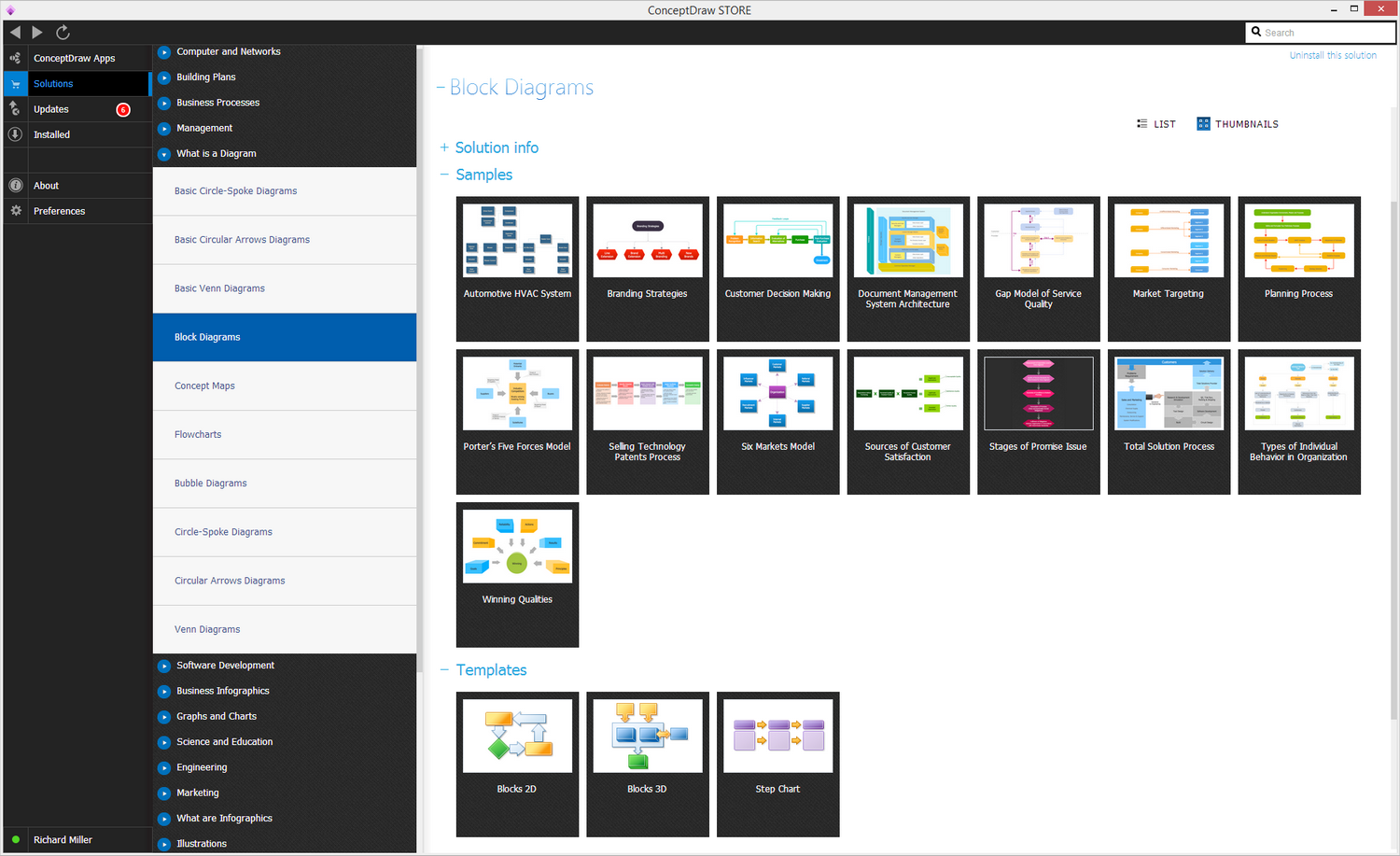Select the Flowcharts solution
The height and width of the screenshot is (856, 1400).
point(285,435)
